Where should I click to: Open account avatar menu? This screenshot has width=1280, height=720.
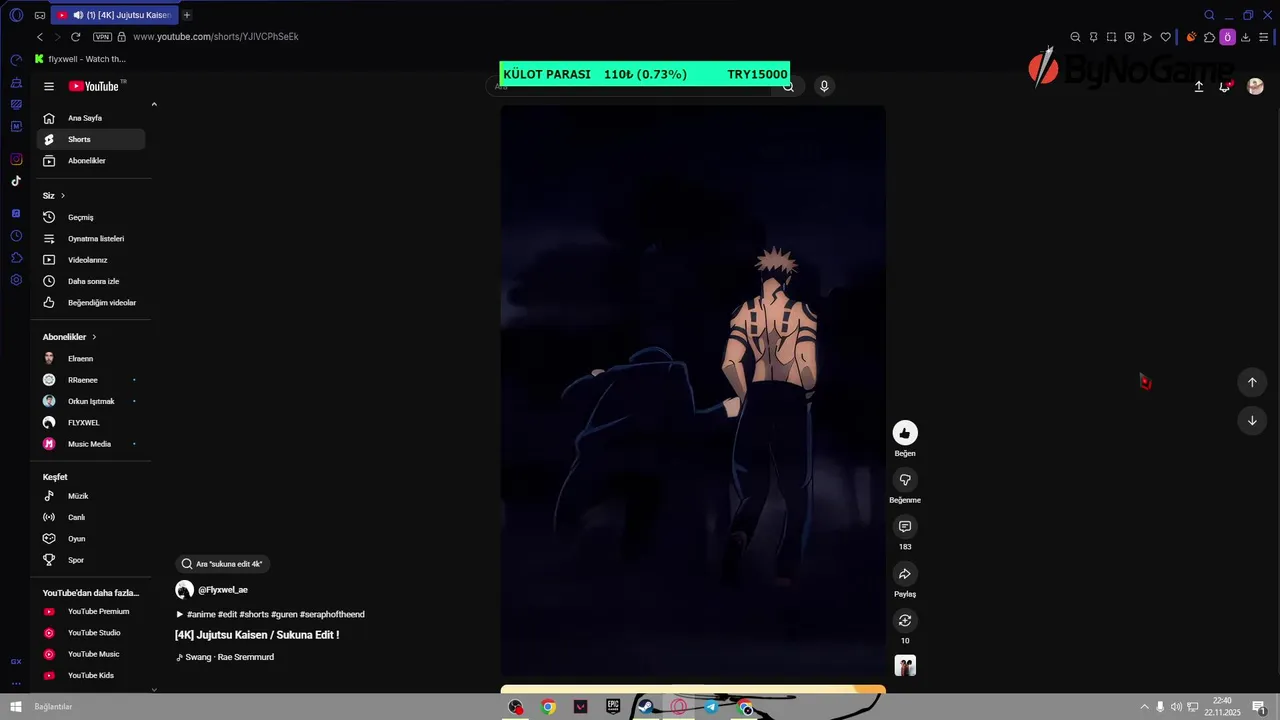click(1256, 87)
